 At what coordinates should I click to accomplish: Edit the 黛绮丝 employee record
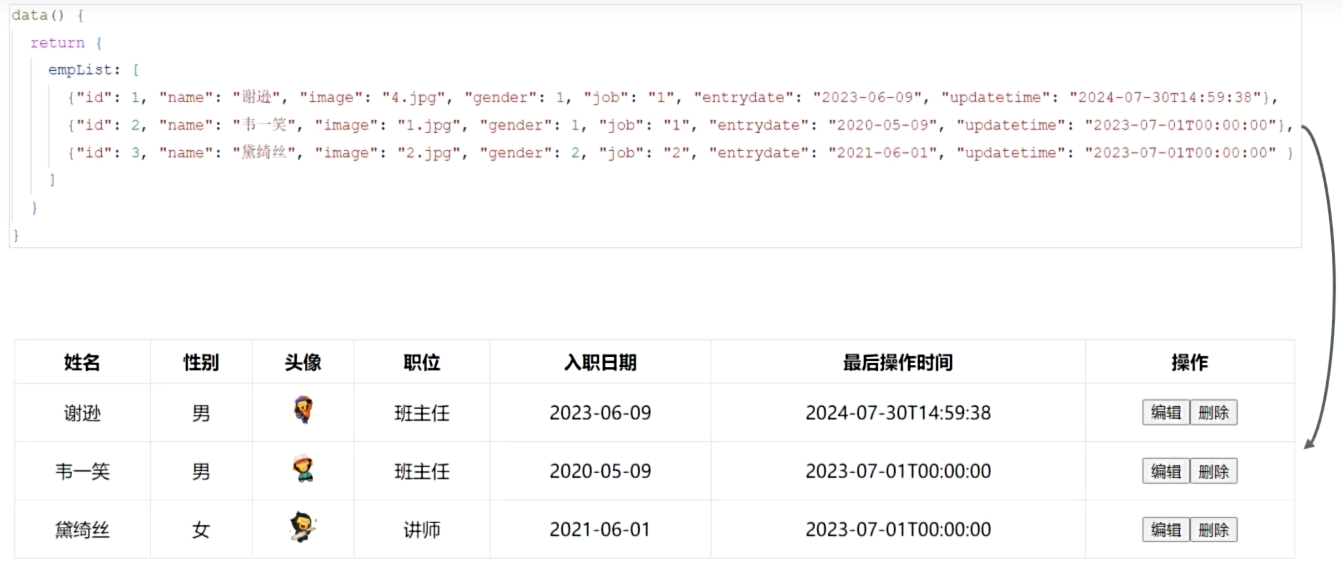1165,530
